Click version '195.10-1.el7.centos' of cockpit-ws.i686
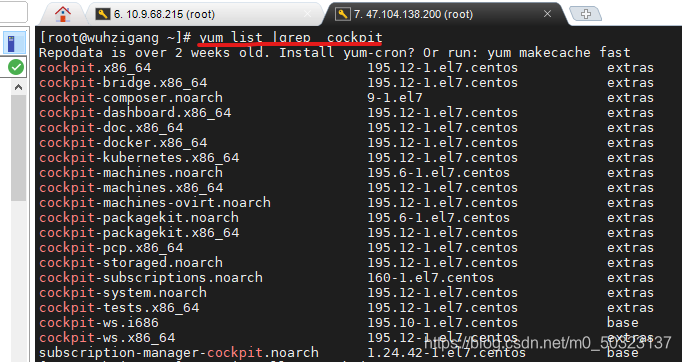682x362 pixels. pyautogui.click(x=443, y=323)
